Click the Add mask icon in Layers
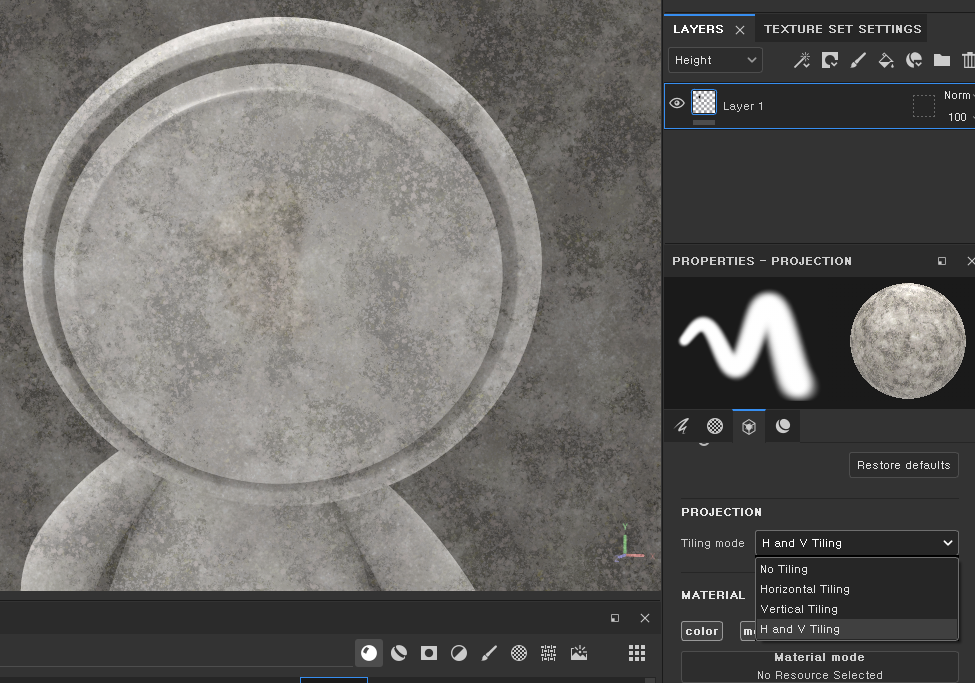The image size is (975, 683). coord(829,60)
